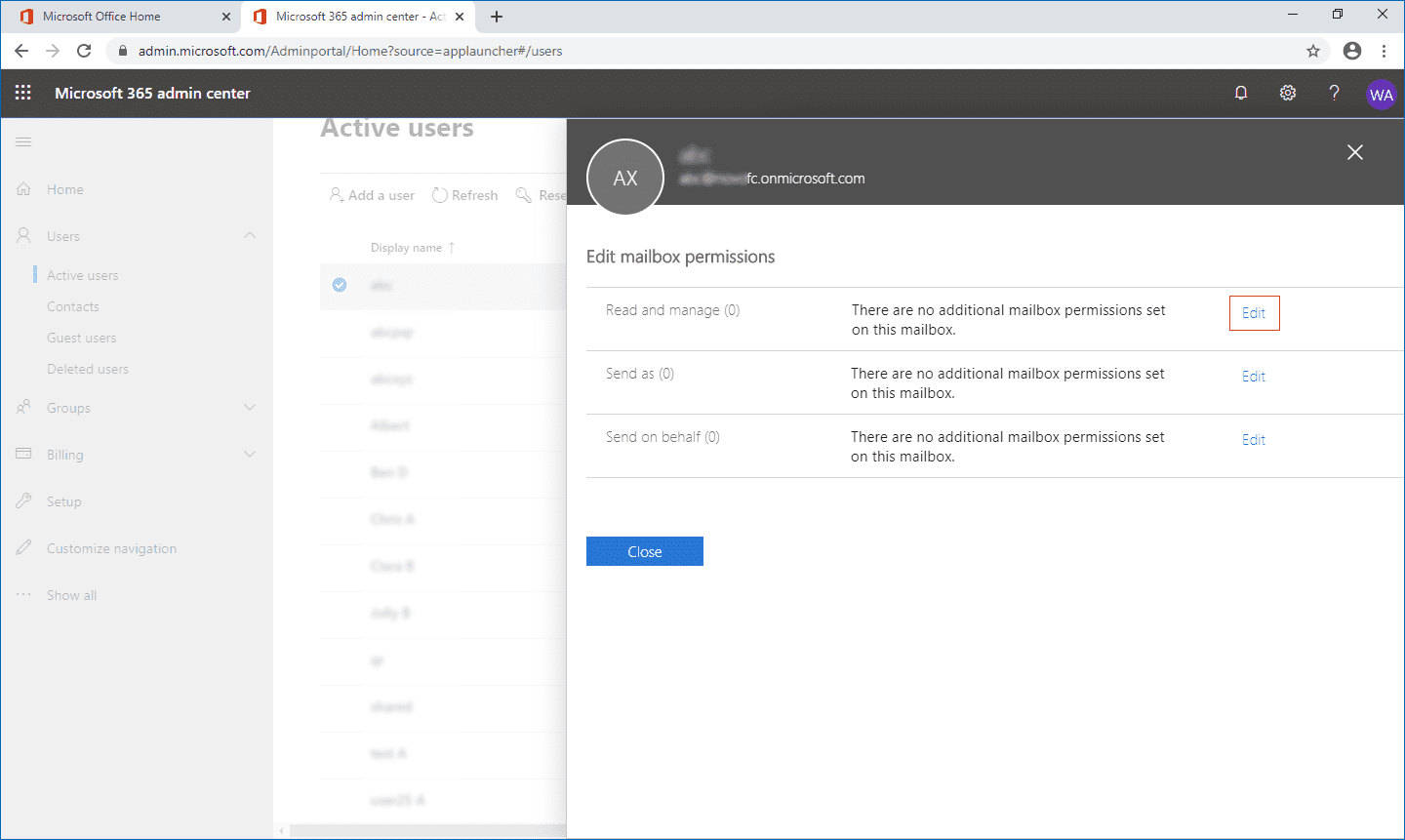Open the app launcher waffle icon
1405x840 pixels.
tap(23, 93)
